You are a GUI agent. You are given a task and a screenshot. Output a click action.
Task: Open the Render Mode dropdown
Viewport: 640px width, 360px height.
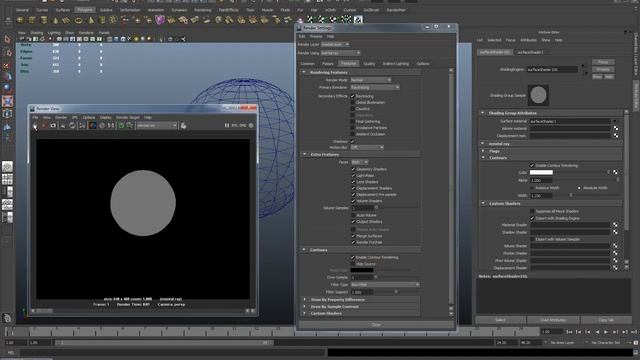pyautogui.click(x=371, y=80)
